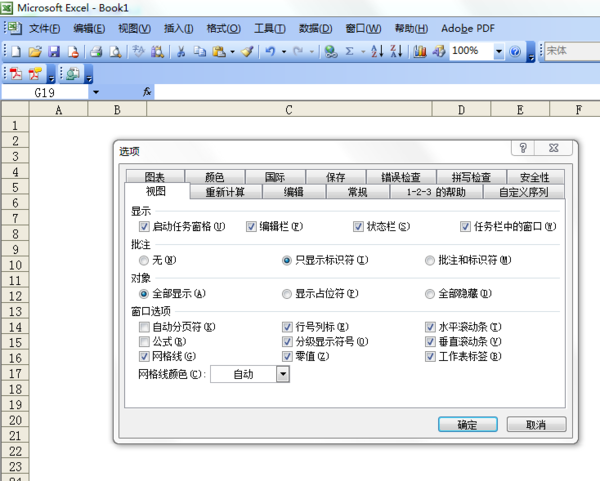The image size is (600, 481).
Task: Open the 文件 menu
Action: click(x=44, y=28)
